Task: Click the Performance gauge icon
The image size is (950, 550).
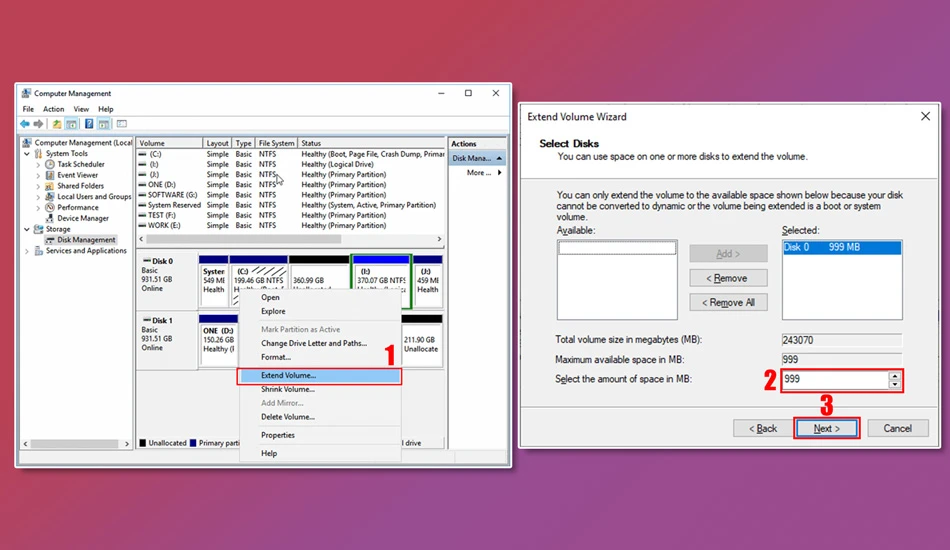Action: pyautogui.click(x=50, y=207)
